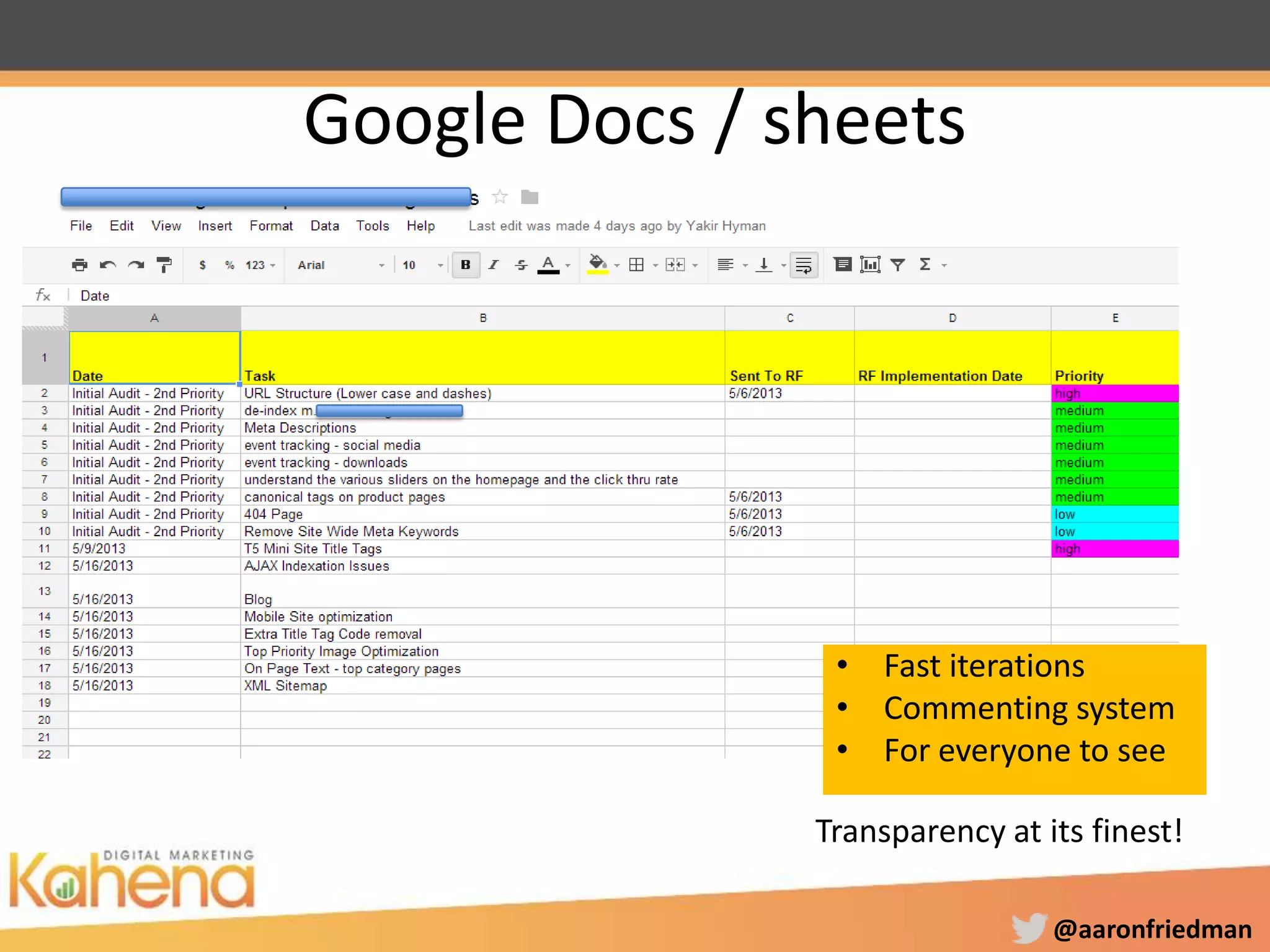The image size is (1270, 952).
Task: Expand the text color dropdown arrow
Action: coord(567,266)
